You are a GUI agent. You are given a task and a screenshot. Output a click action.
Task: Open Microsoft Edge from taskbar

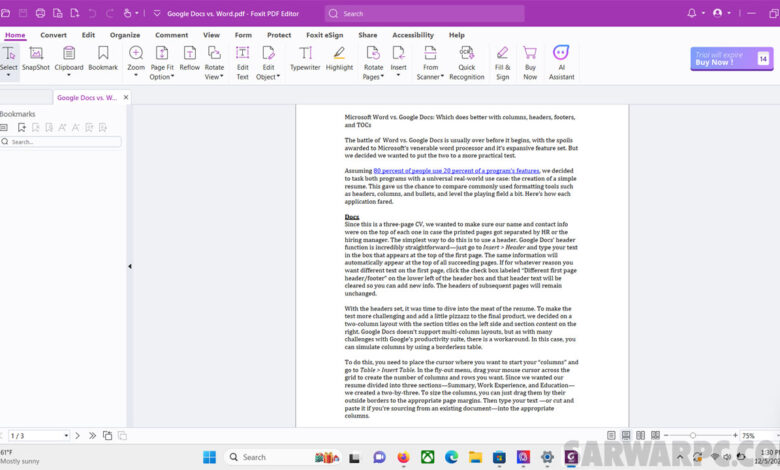click(x=451, y=457)
